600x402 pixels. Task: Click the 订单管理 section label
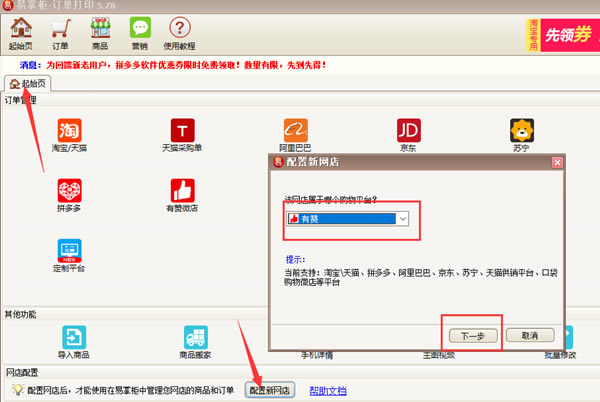pyautogui.click(x=21, y=100)
